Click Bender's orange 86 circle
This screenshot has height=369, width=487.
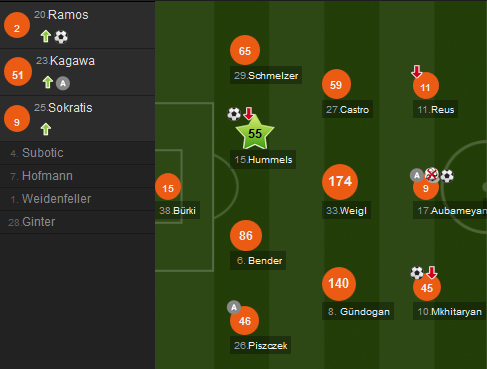pos(246,235)
